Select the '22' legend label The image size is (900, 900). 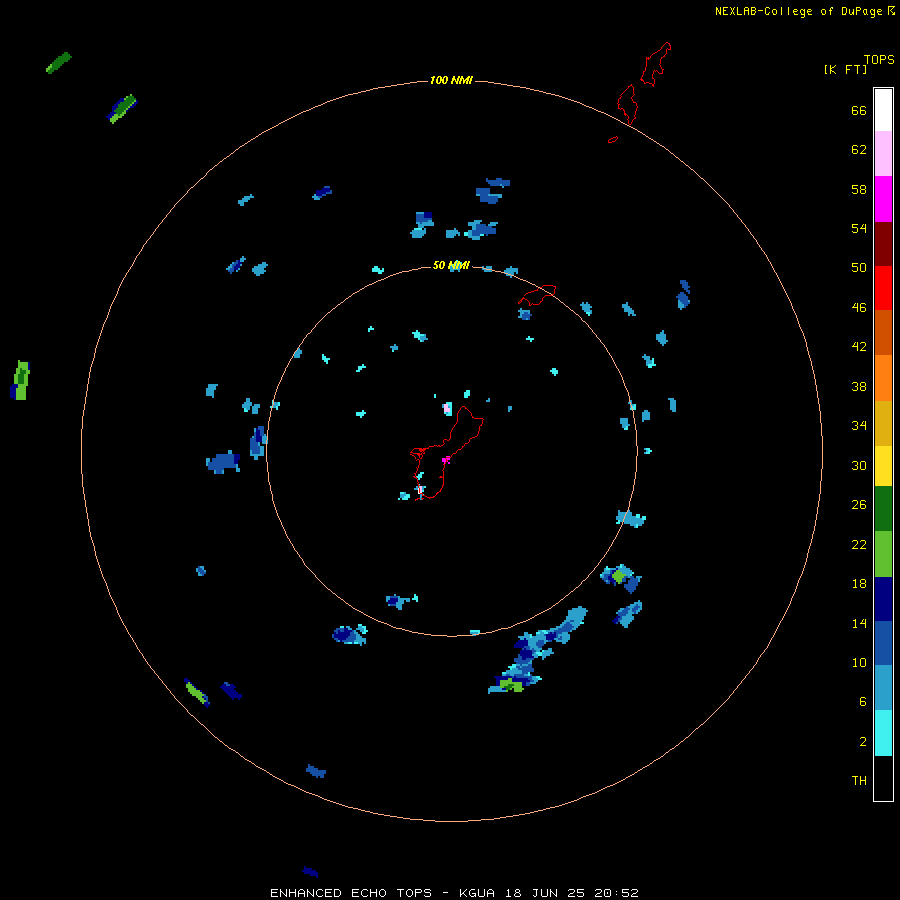tap(859, 544)
